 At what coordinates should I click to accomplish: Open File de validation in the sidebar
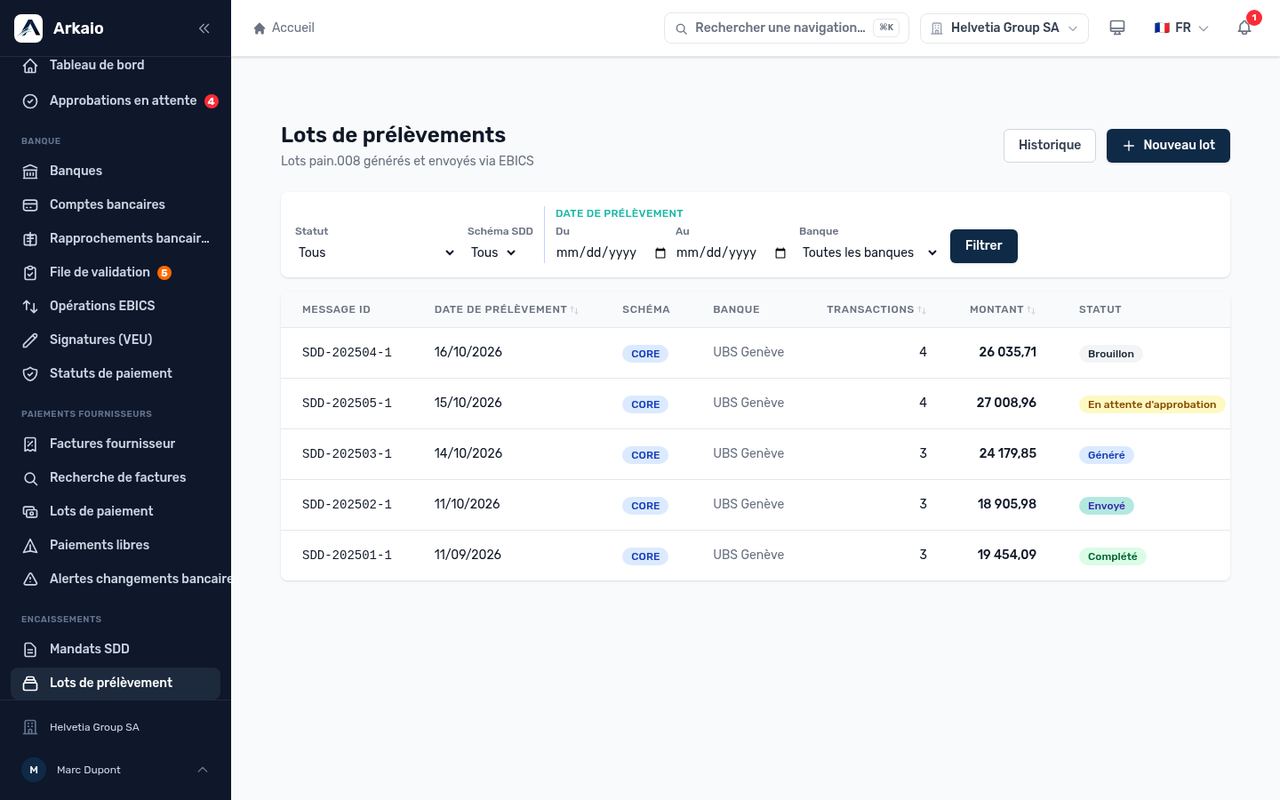[115, 272]
